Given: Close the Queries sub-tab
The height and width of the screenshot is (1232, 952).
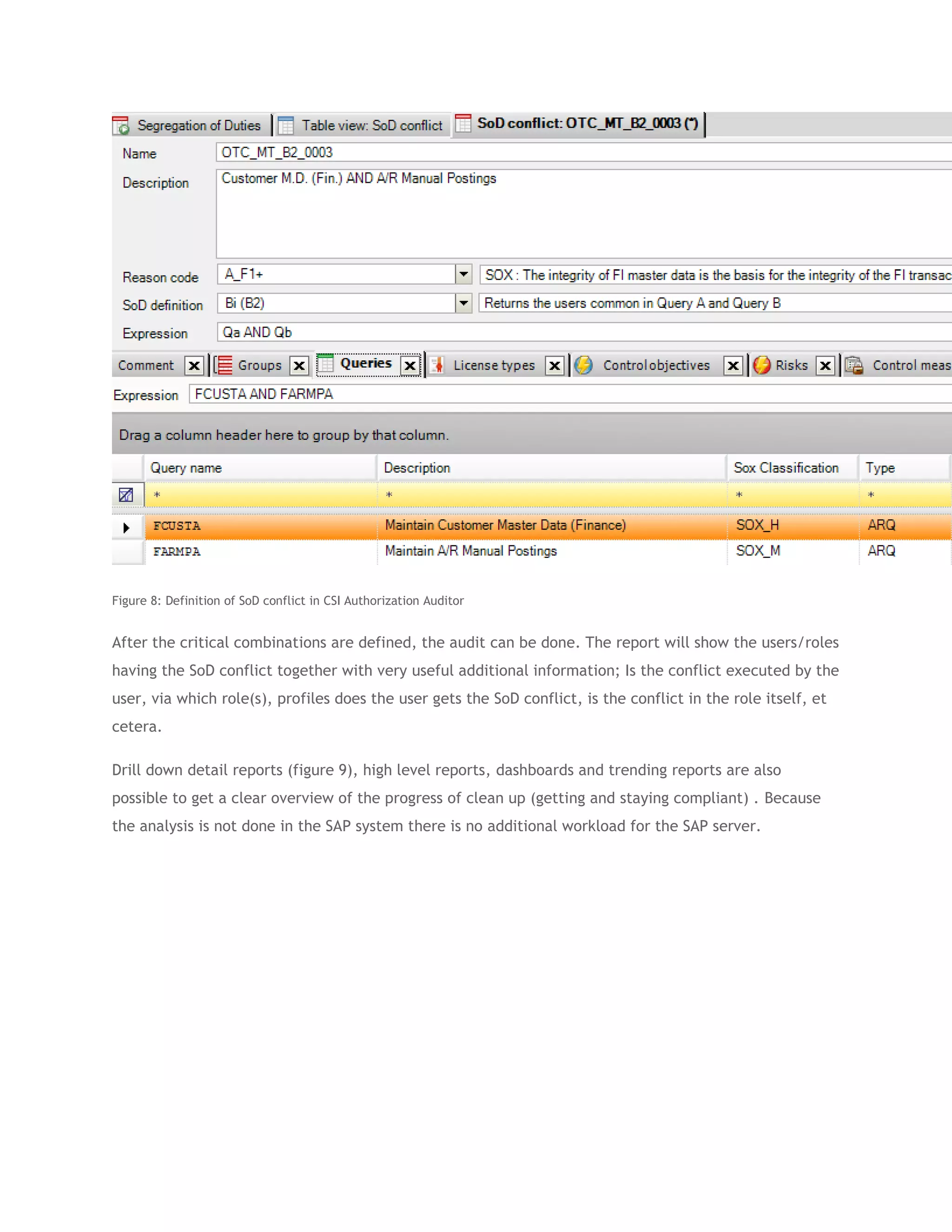Looking at the screenshot, I should [410, 366].
